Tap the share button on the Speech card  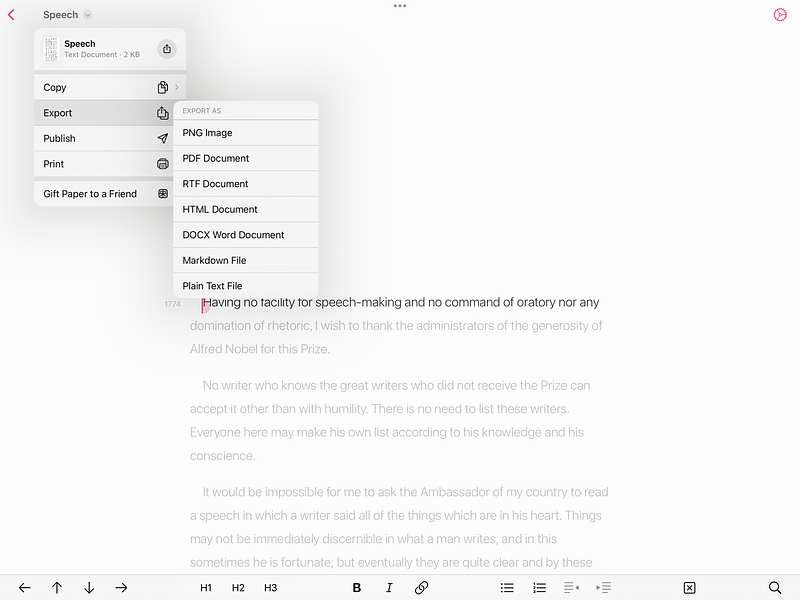tap(167, 49)
